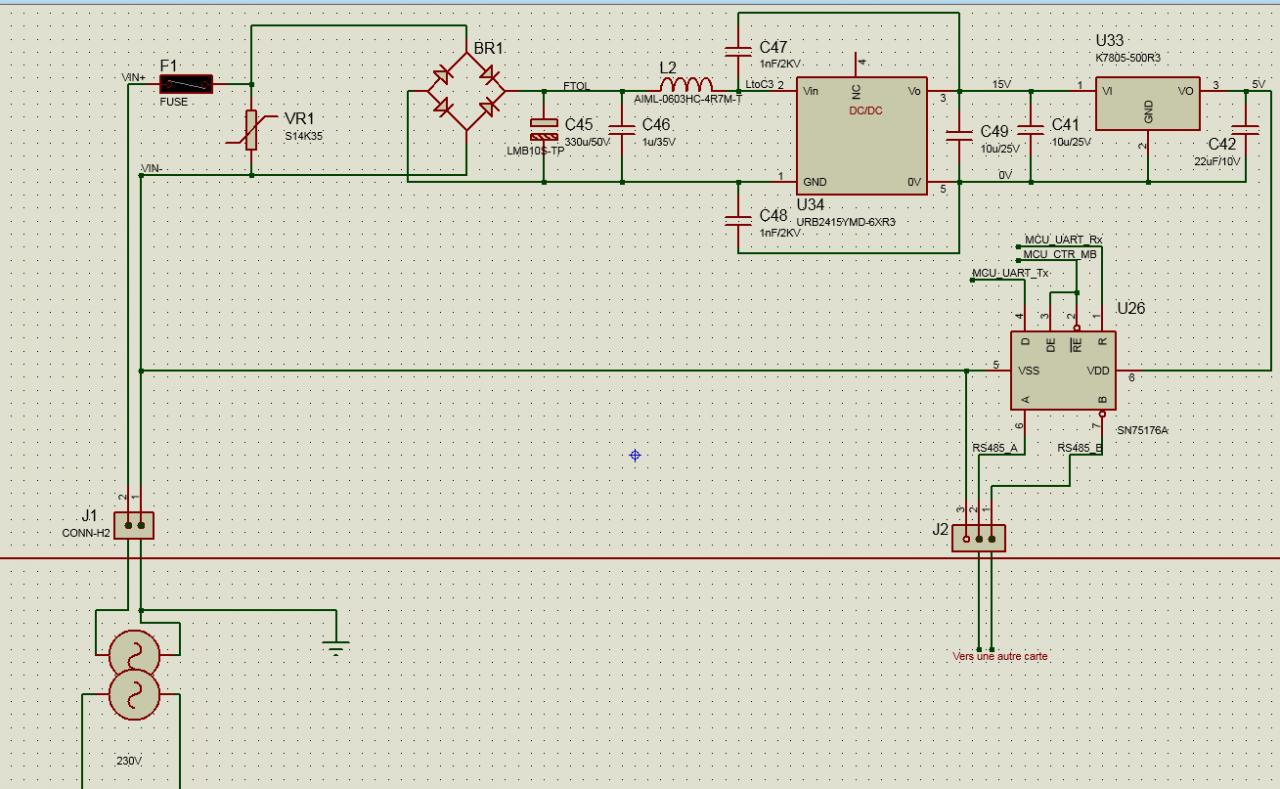
Task: Select the upper AC voltage source
Action: tap(134, 654)
